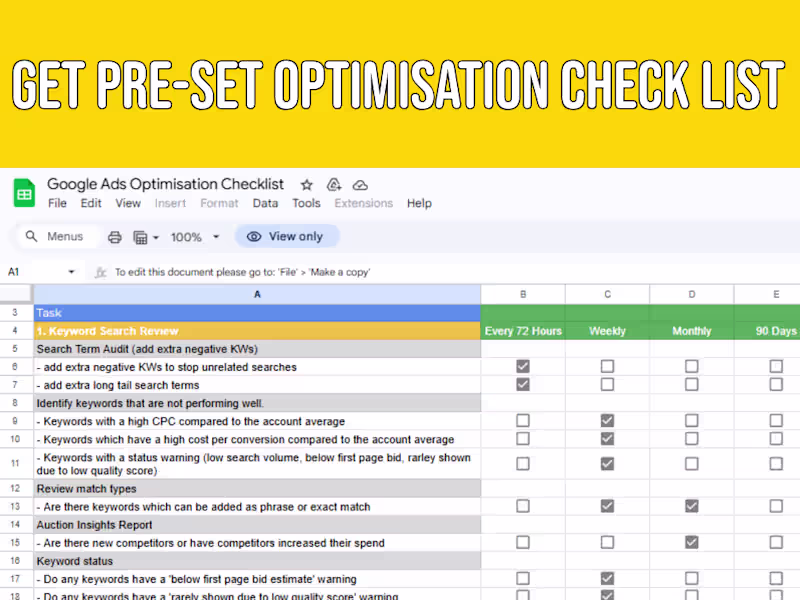The image size is (800, 600).
Task: Click the Google Sheets home logo
Action: click(24, 193)
